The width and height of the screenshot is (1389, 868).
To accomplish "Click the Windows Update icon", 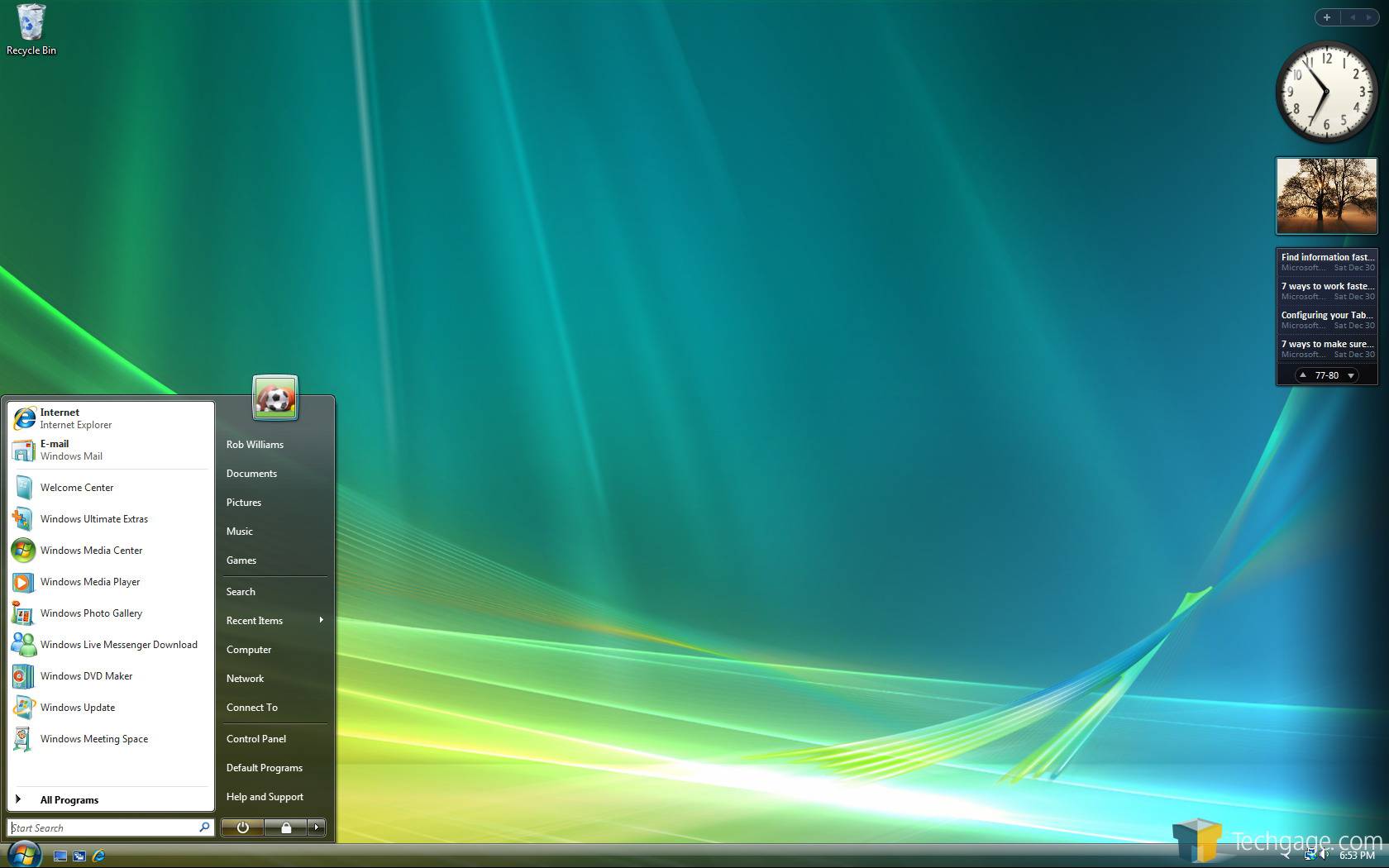I will pyautogui.click(x=24, y=708).
